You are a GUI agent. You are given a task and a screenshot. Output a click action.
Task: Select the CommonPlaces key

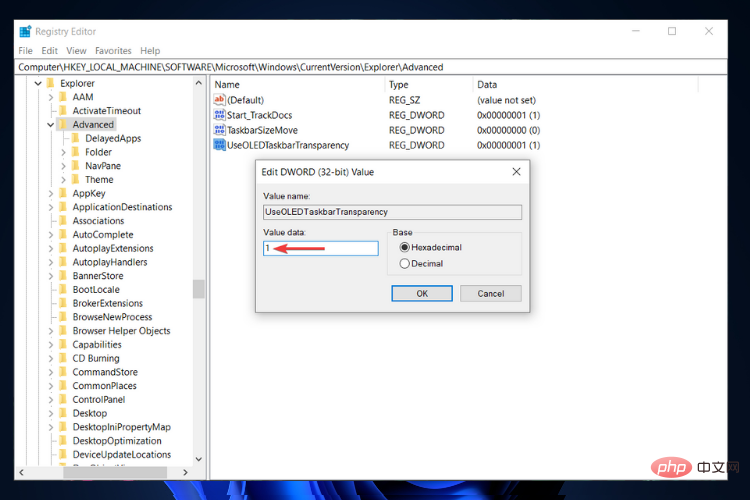[104, 386]
